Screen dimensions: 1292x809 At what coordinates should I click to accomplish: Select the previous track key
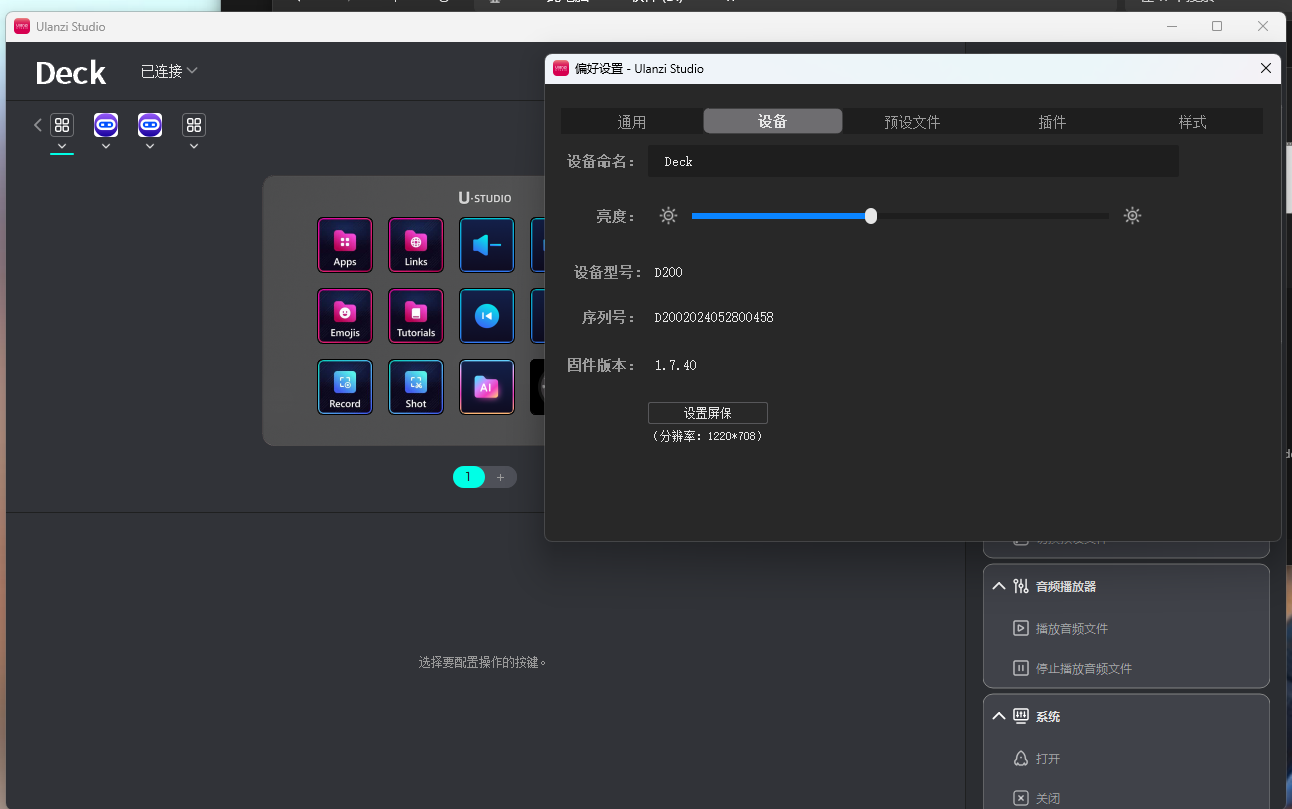tap(487, 316)
